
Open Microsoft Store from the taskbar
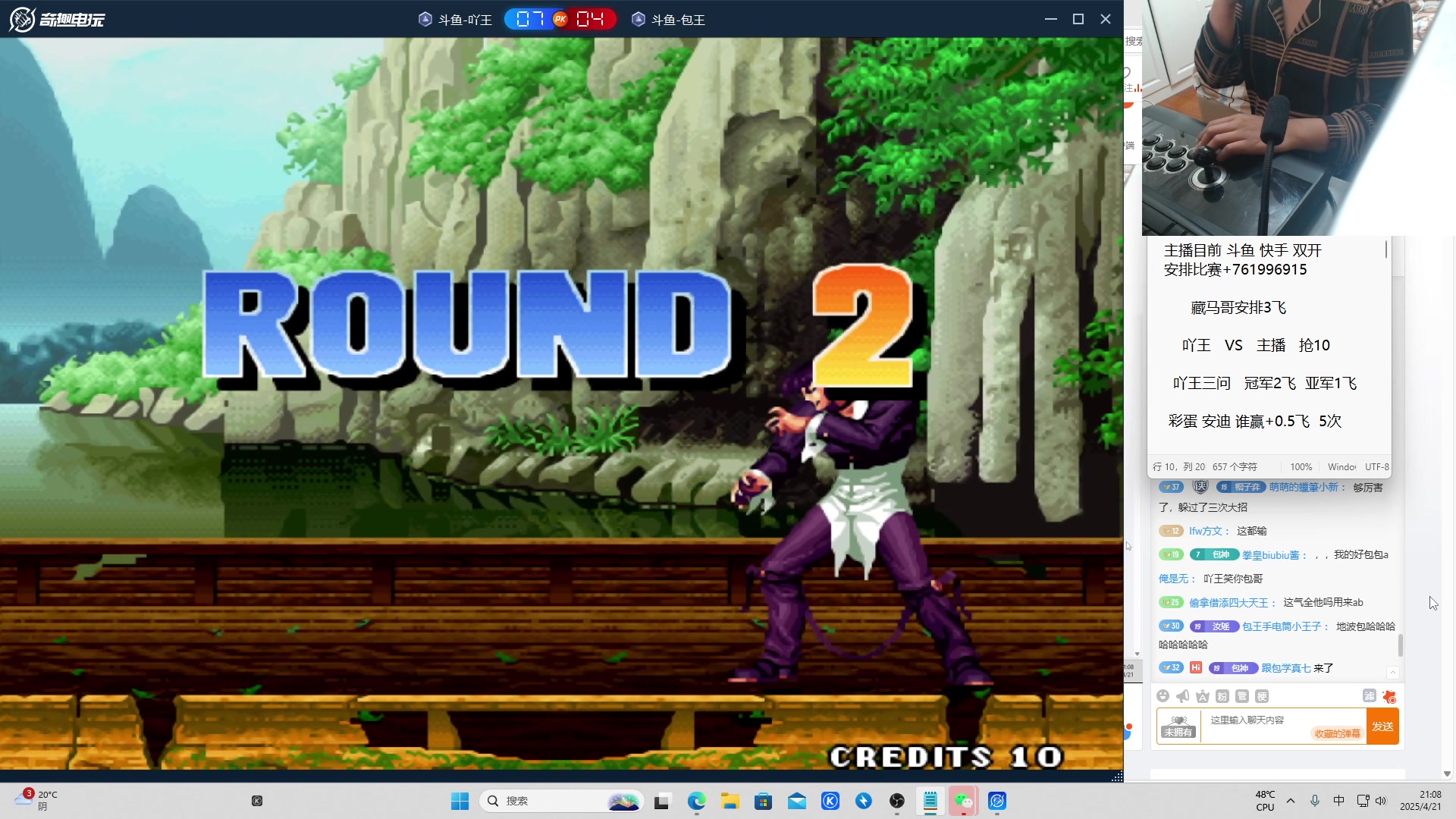click(x=763, y=801)
